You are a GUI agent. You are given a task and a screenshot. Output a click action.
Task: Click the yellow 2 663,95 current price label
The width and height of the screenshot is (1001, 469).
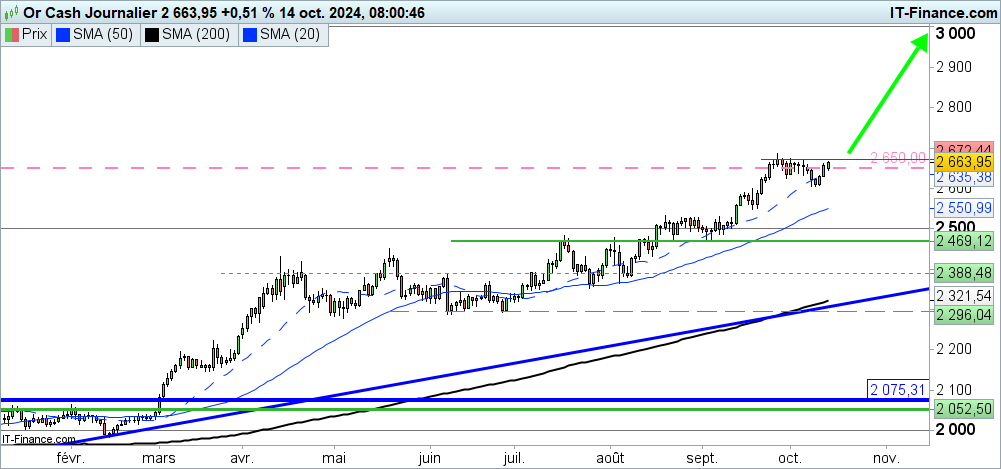click(x=963, y=161)
